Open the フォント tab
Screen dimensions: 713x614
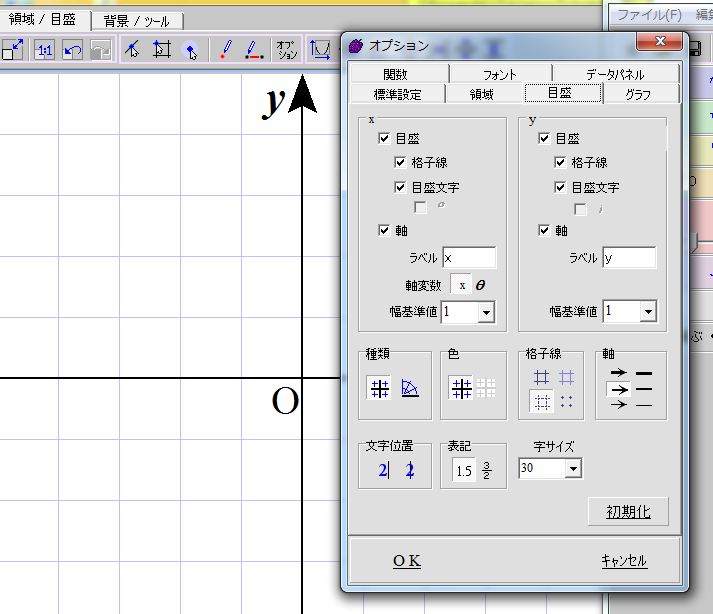point(500,74)
